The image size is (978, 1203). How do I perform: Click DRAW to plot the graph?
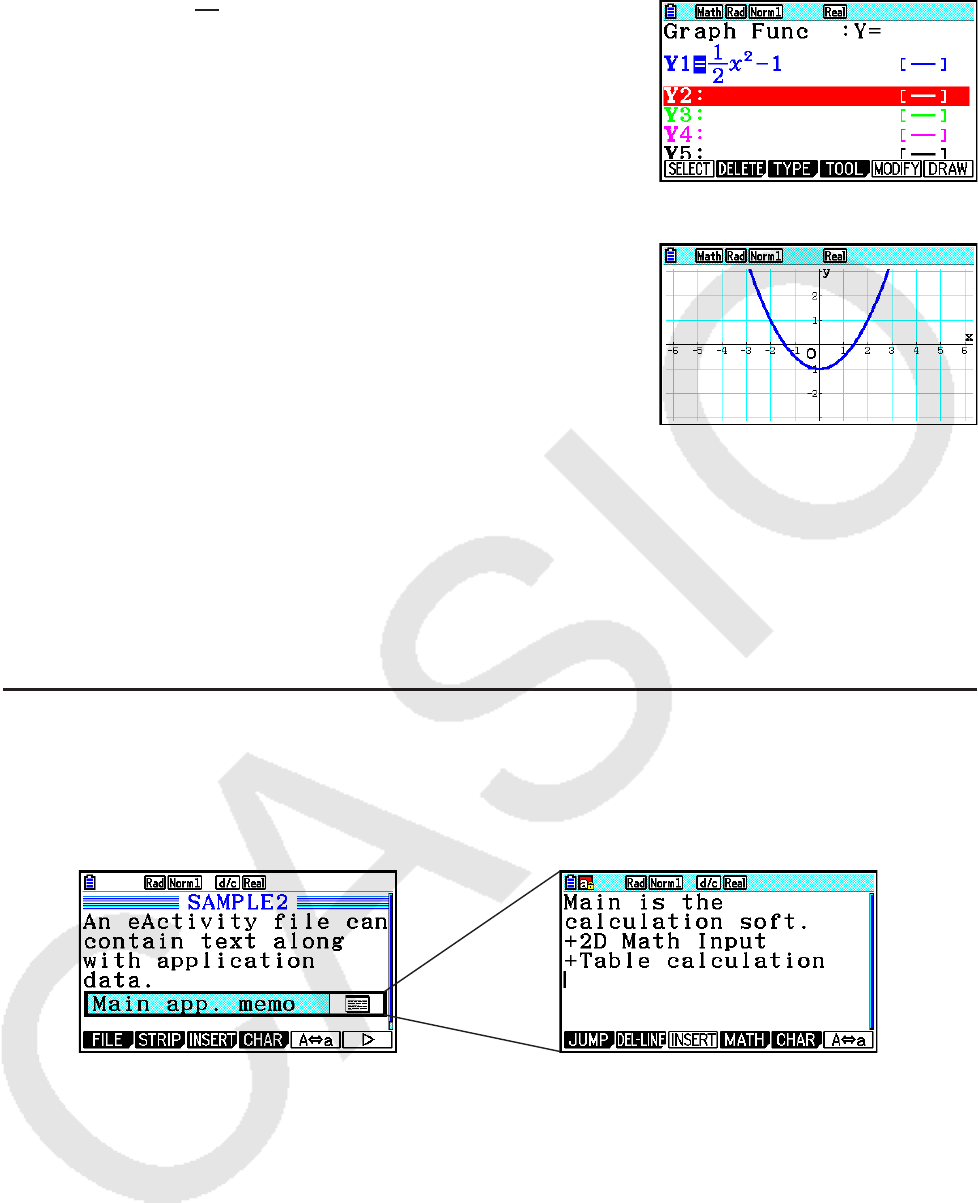(947, 169)
